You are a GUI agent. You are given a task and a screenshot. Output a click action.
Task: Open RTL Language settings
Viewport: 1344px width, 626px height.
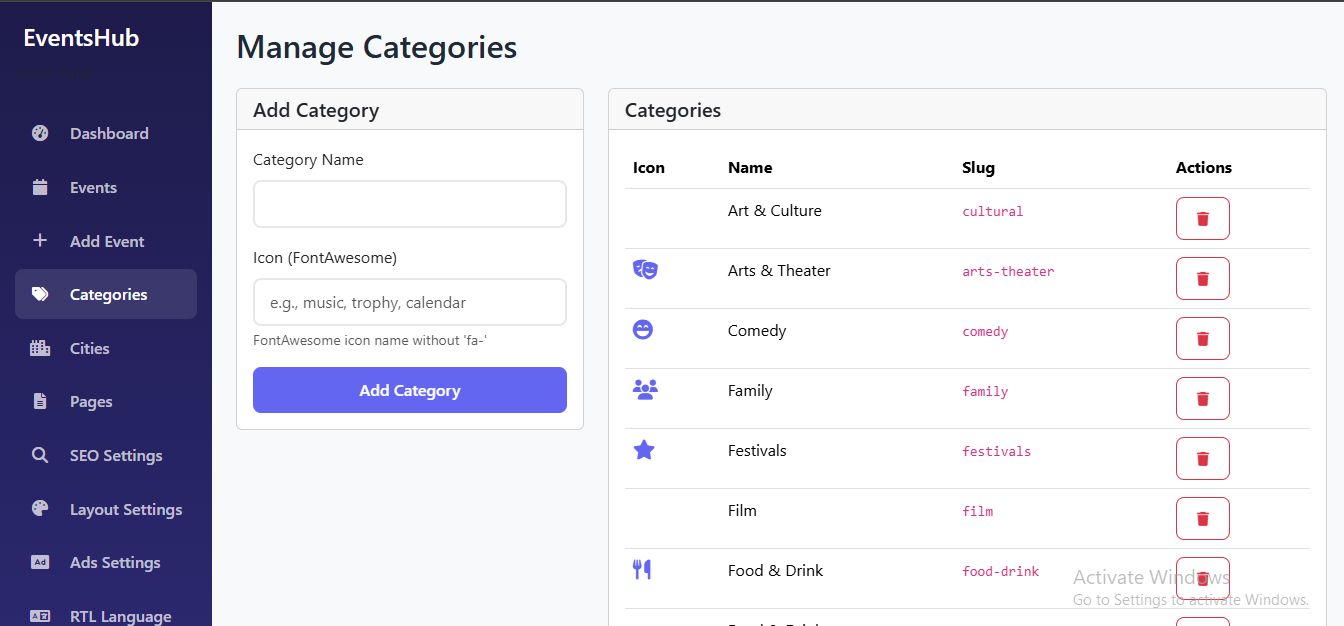click(120, 616)
